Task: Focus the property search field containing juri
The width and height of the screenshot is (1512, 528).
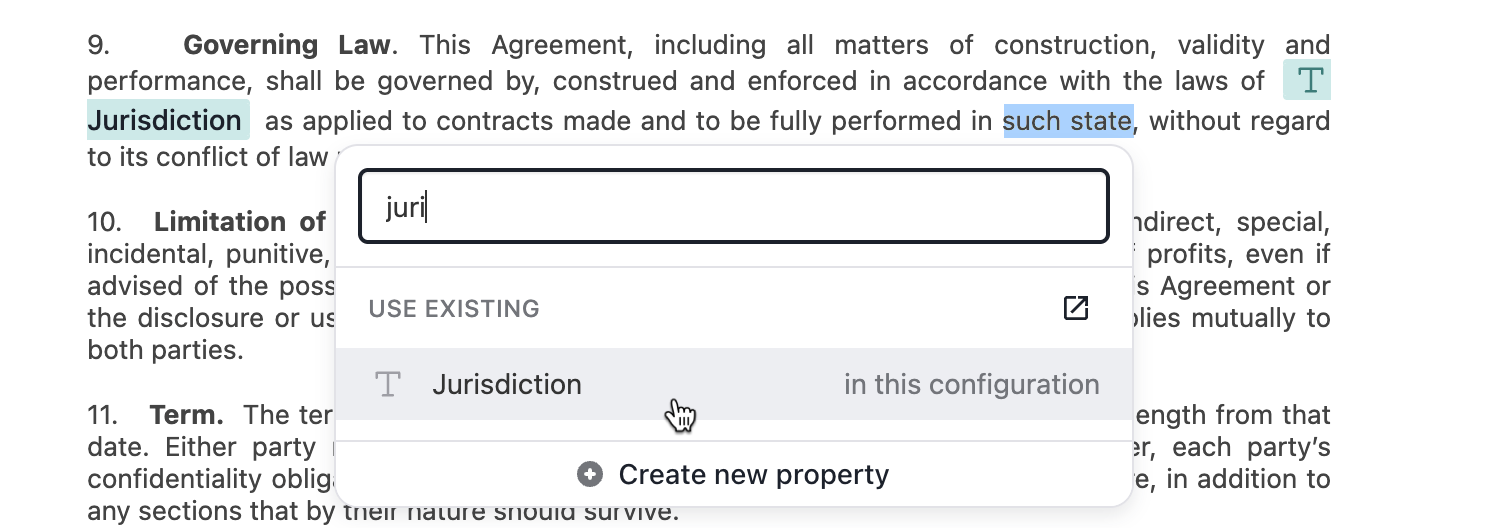Action: (x=734, y=207)
